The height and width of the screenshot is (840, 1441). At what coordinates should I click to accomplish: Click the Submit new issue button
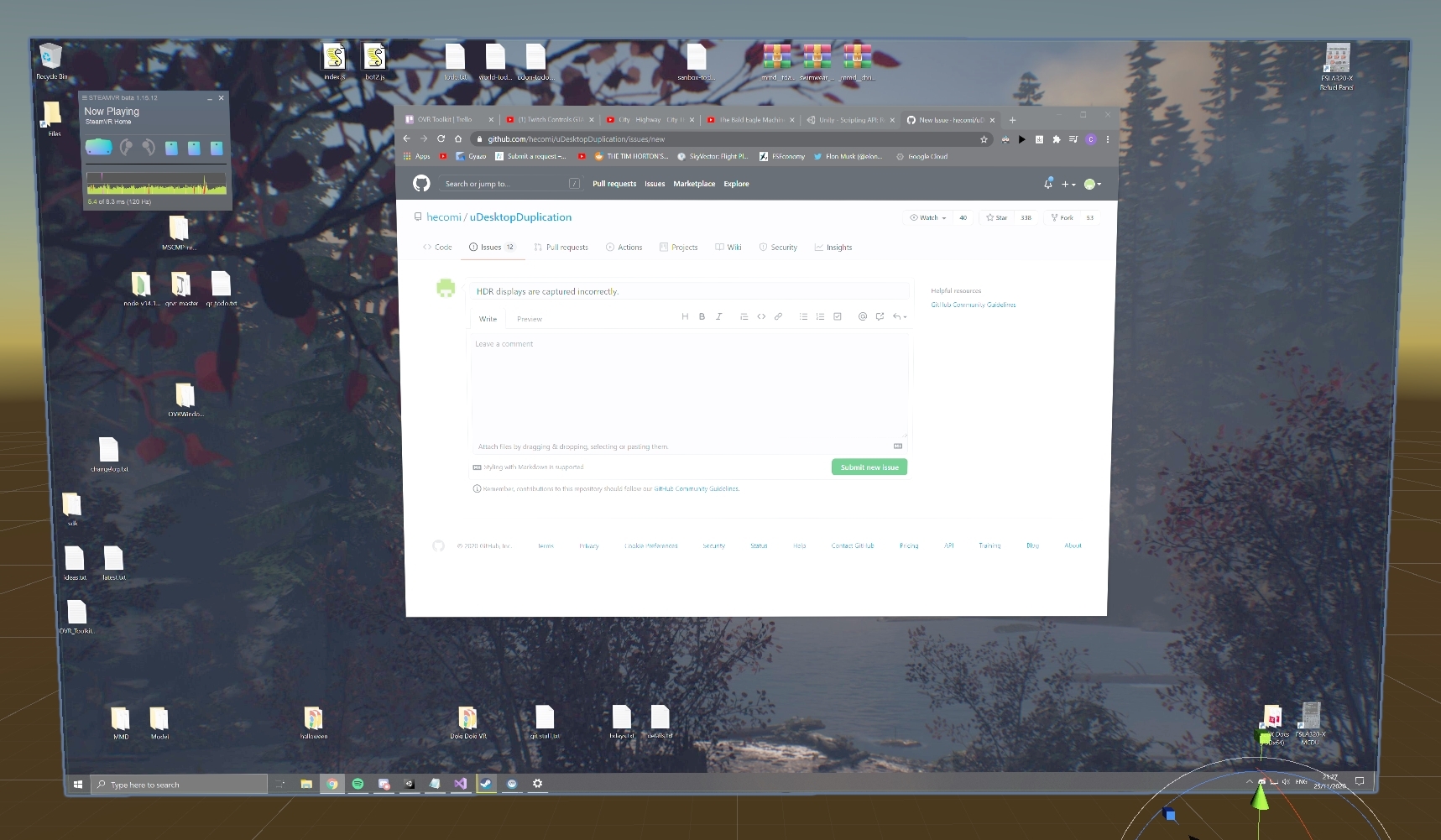[x=869, y=467]
